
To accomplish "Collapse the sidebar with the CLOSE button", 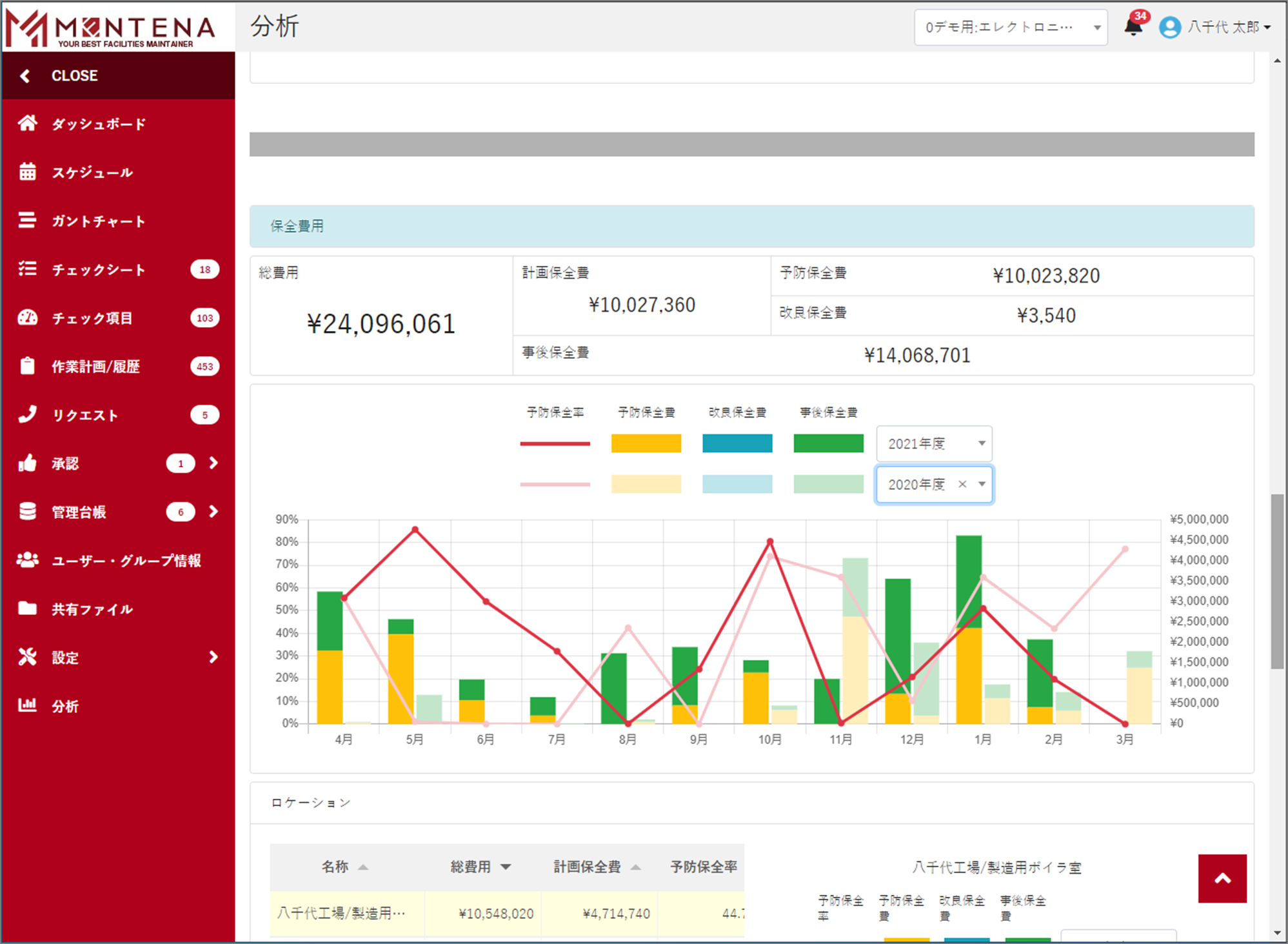I will [74, 75].
